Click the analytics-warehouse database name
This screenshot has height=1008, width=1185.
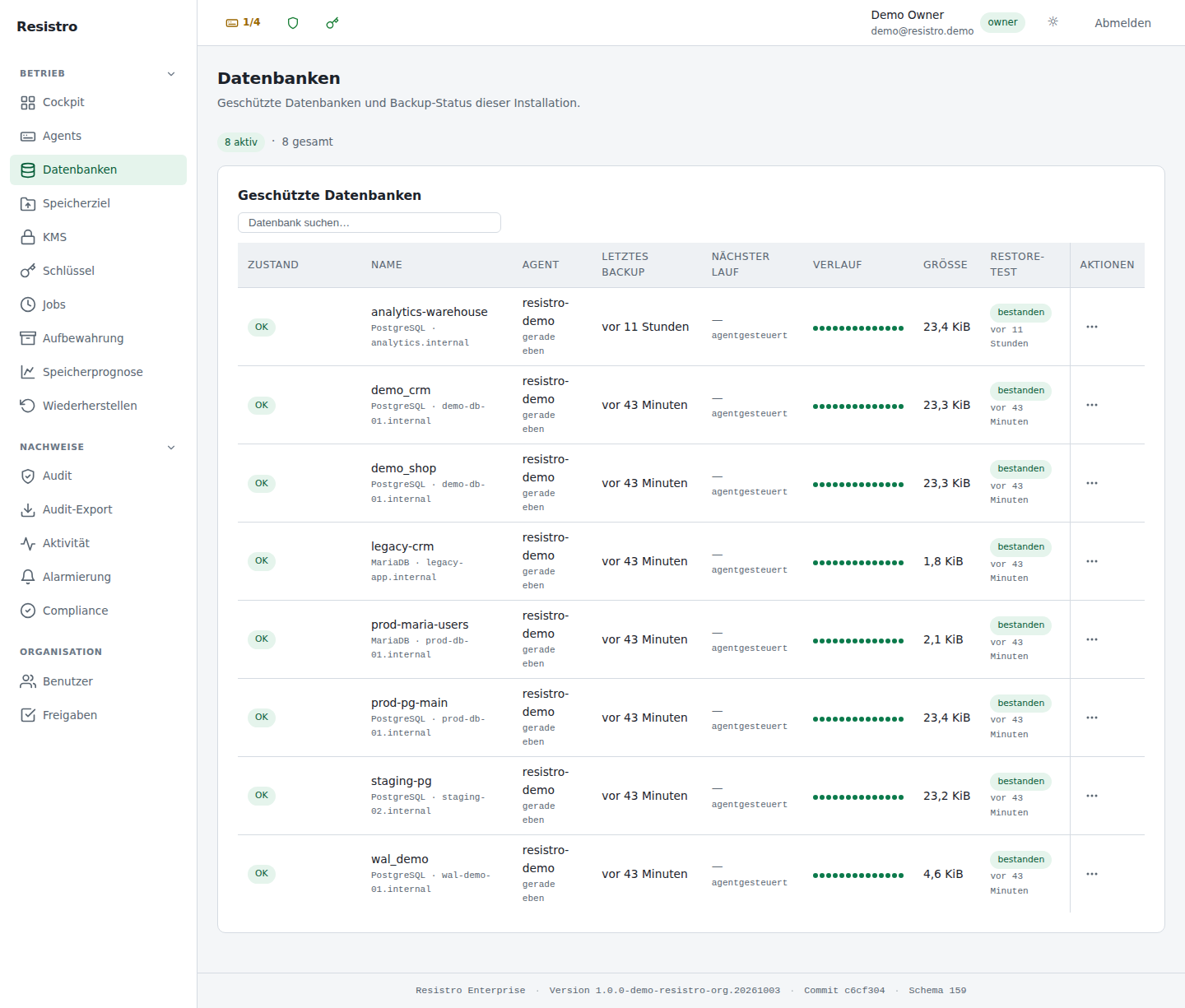point(429,312)
